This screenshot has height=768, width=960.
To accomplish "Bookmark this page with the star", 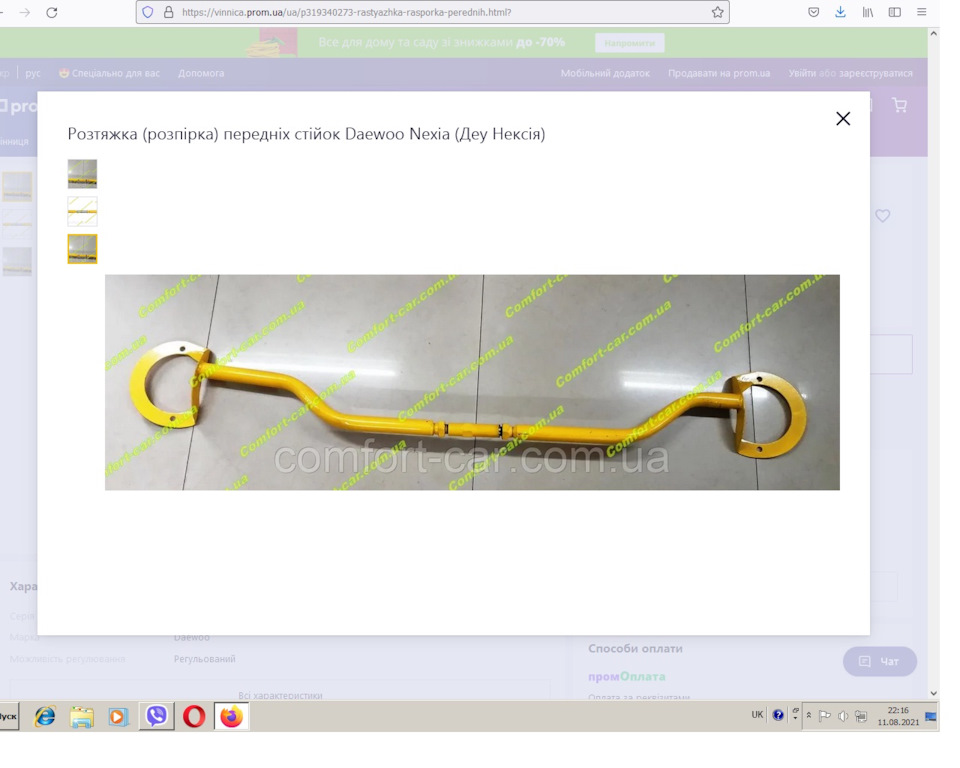I will click(x=718, y=12).
